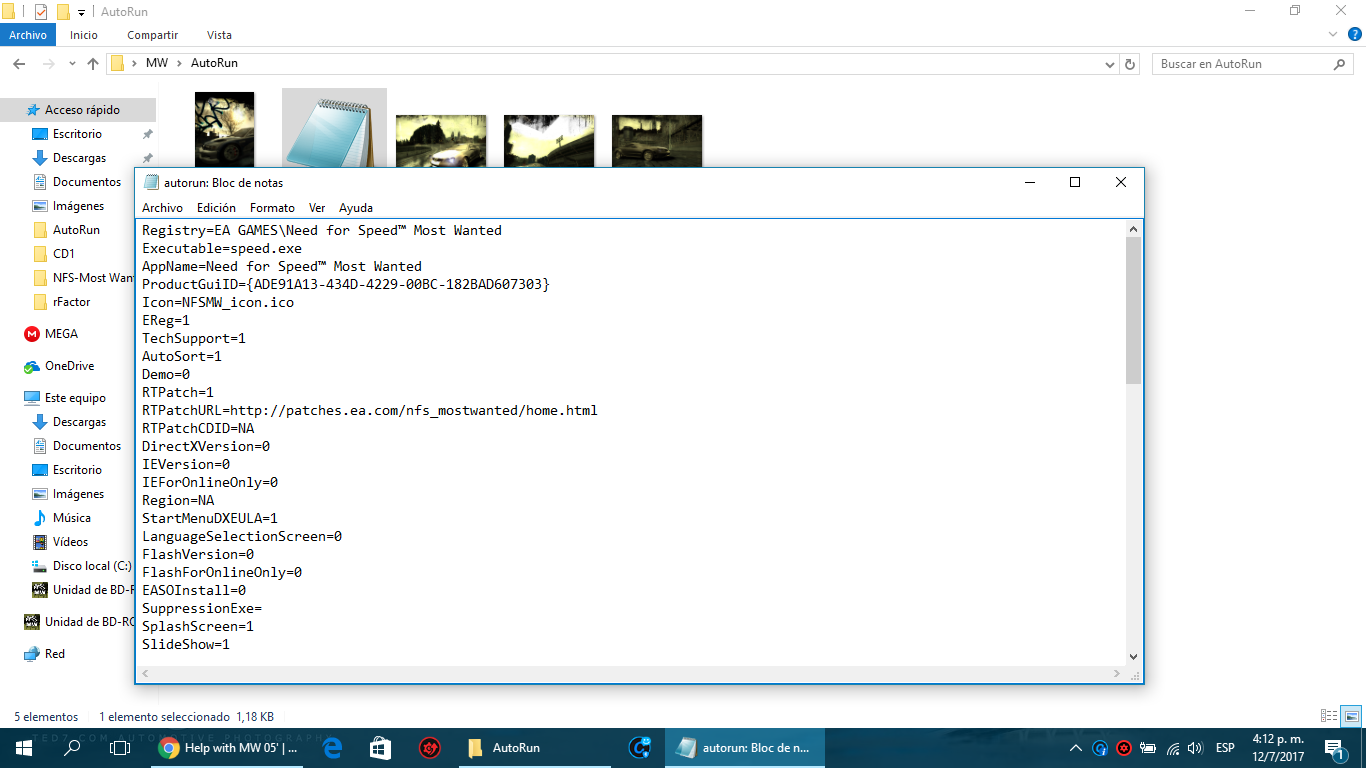Open the Windows Start button
1366x768 pixels.
tap(24, 748)
